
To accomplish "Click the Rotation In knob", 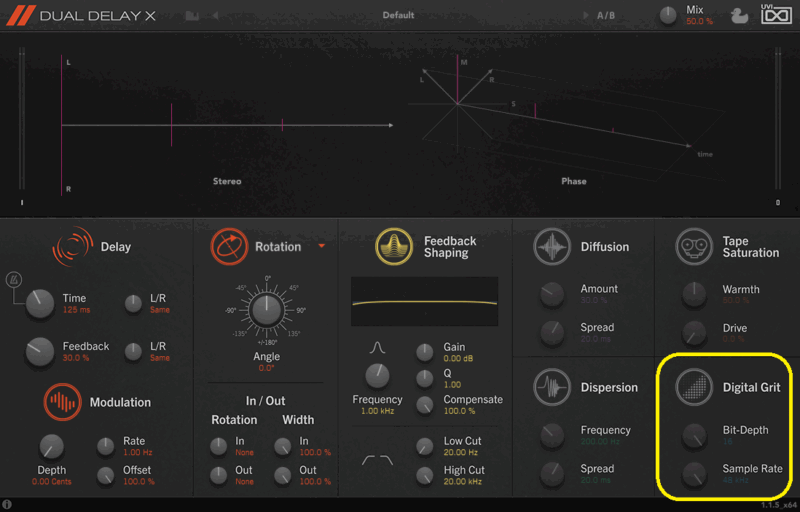I will pyautogui.click(x=218, y=446).
